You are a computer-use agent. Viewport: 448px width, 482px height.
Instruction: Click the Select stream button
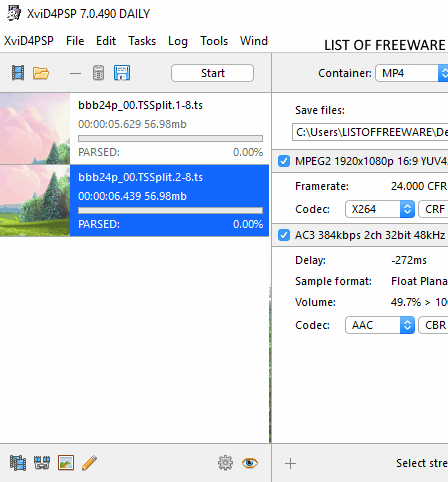[422, 463]
